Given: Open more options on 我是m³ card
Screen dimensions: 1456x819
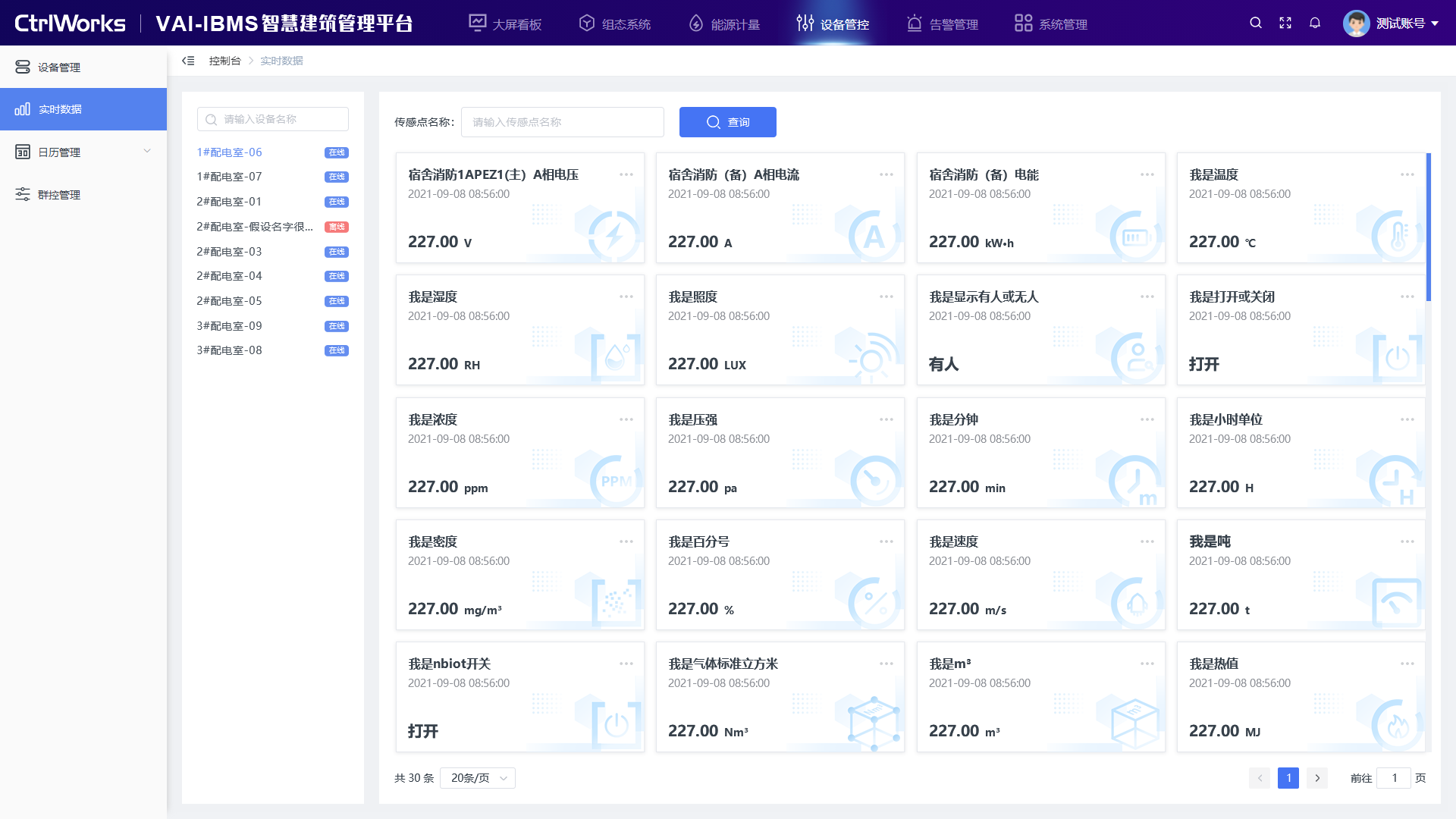Looking at the screenshot, I should coord(1147,664).
